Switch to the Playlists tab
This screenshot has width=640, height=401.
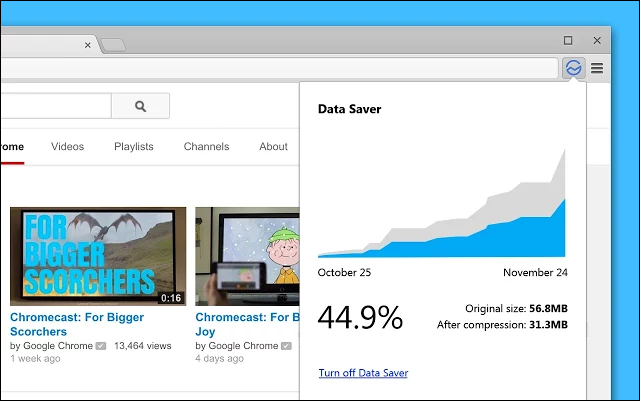[x=134, y=146]
